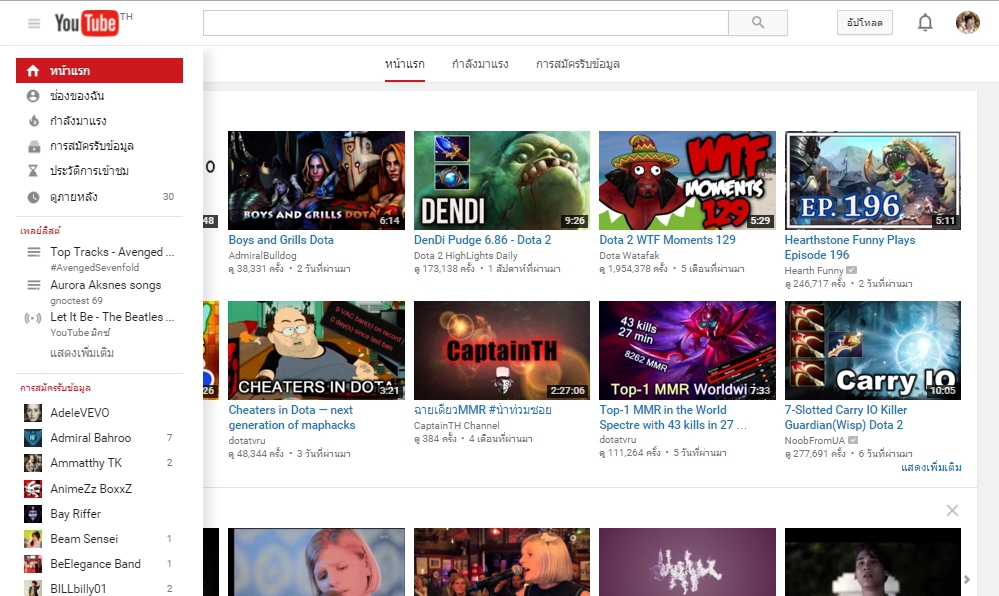Viewport: 999px width, 596px height.
Task: Play CaptainTH video thumbnail
Action: 502,351
